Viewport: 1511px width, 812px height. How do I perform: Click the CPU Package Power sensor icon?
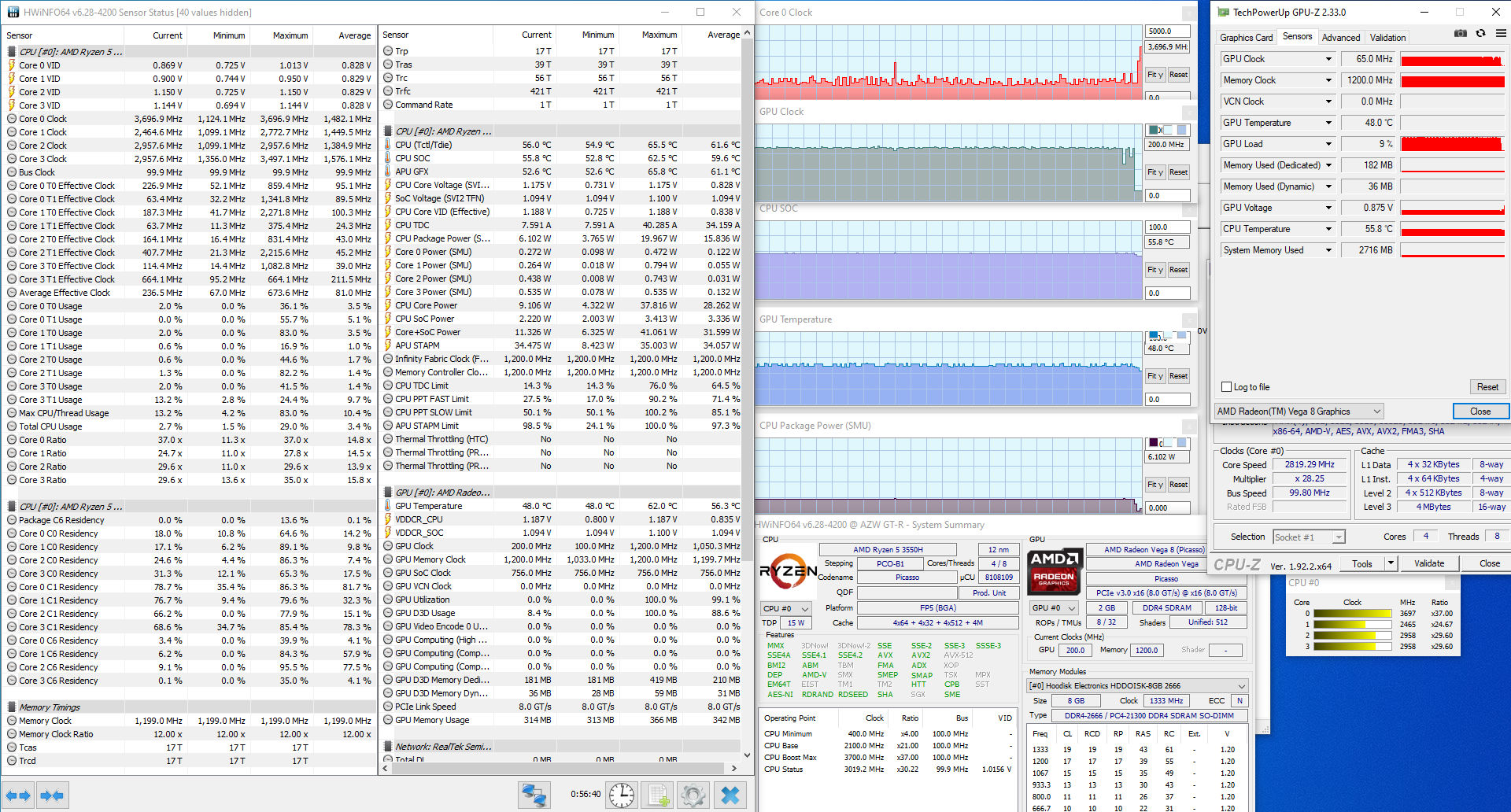(x=388, y=238)
